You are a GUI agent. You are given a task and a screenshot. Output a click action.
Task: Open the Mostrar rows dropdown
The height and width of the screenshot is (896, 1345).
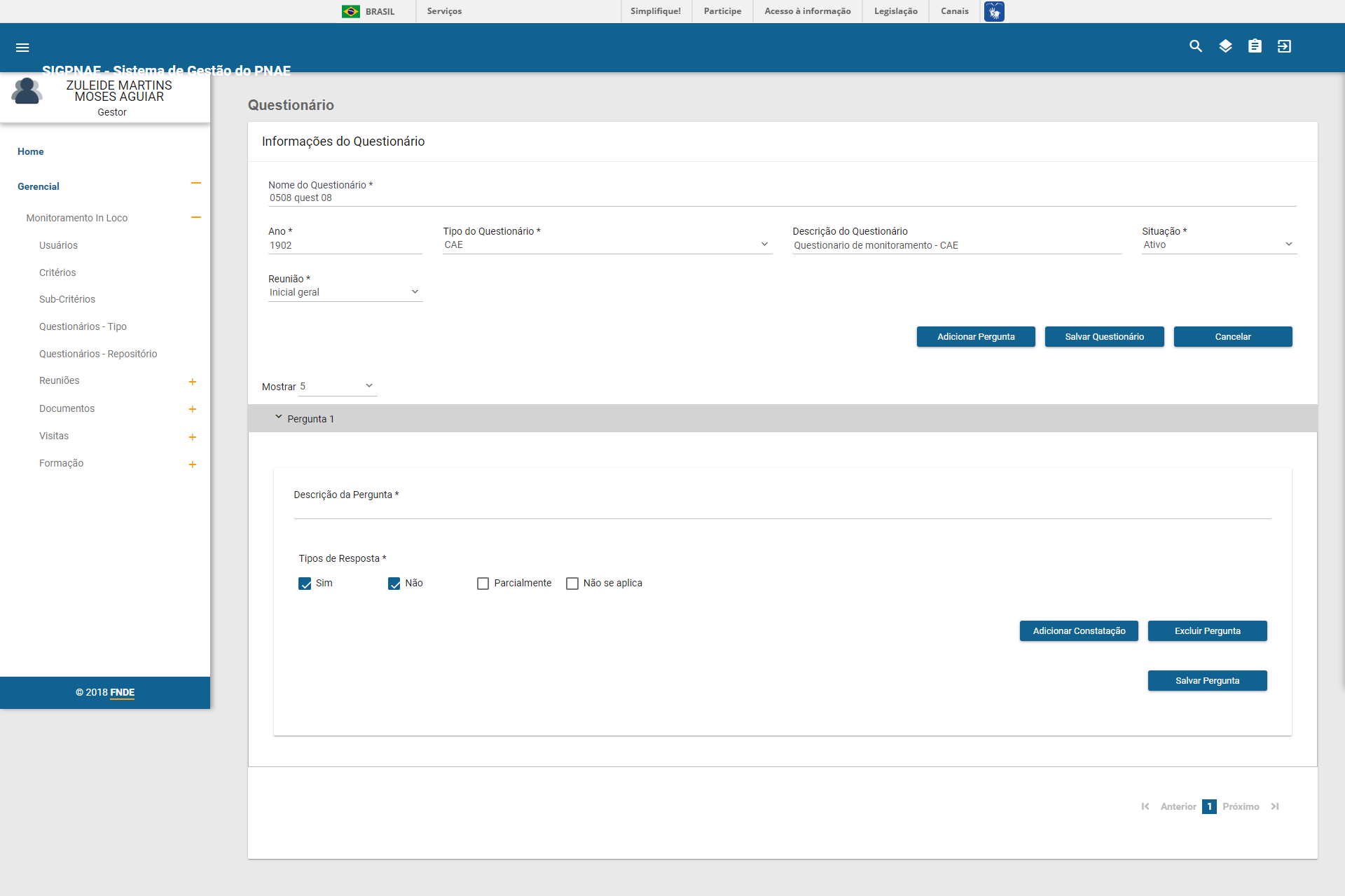point(338,386)
